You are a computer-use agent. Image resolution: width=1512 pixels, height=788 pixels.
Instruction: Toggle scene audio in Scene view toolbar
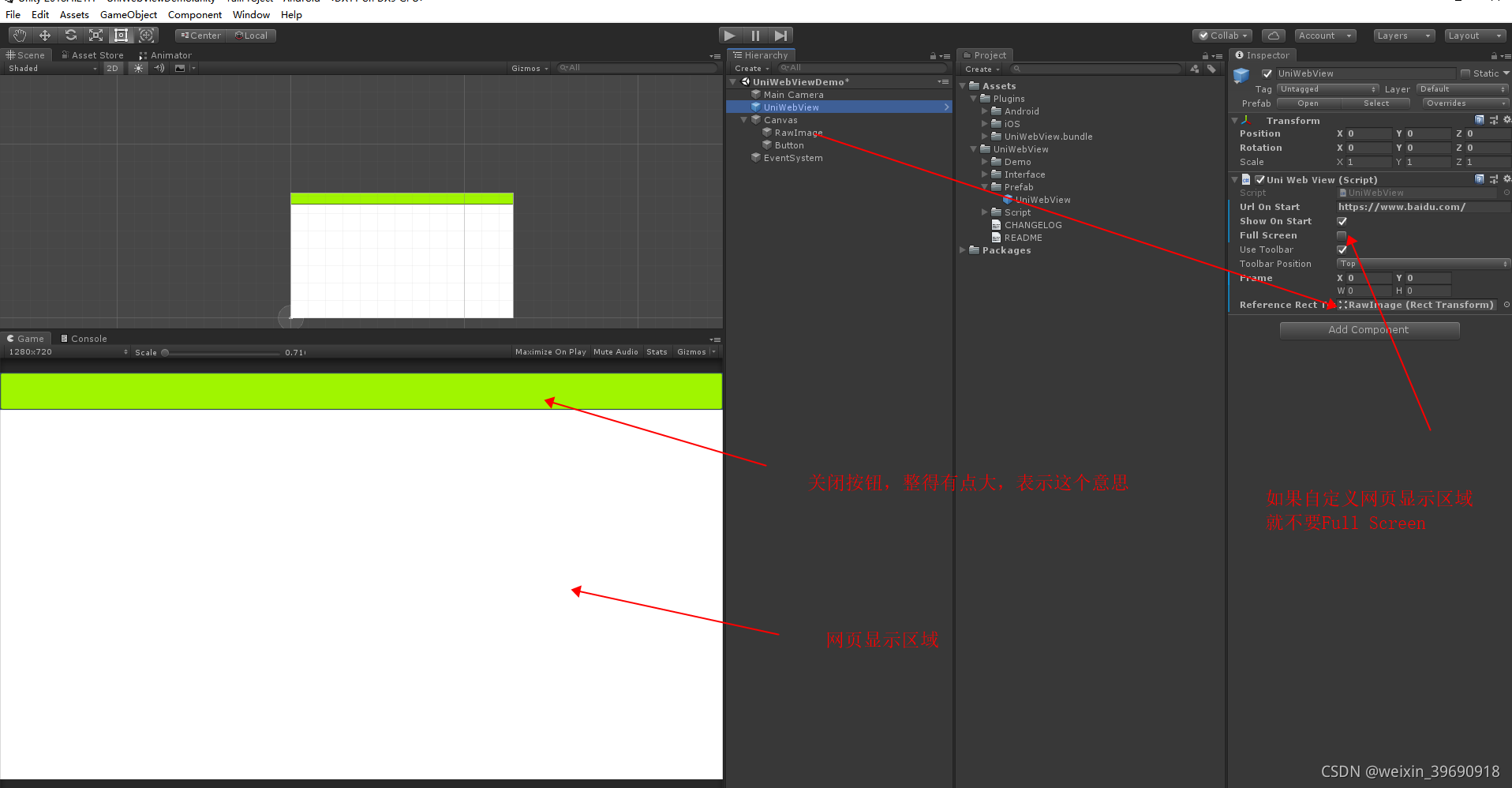click(159, 68)
